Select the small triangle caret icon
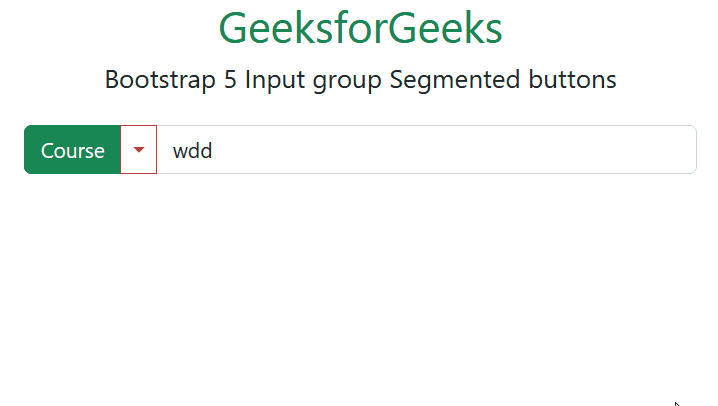This screenshot has height=406, width=718. [x=139, y=150]
